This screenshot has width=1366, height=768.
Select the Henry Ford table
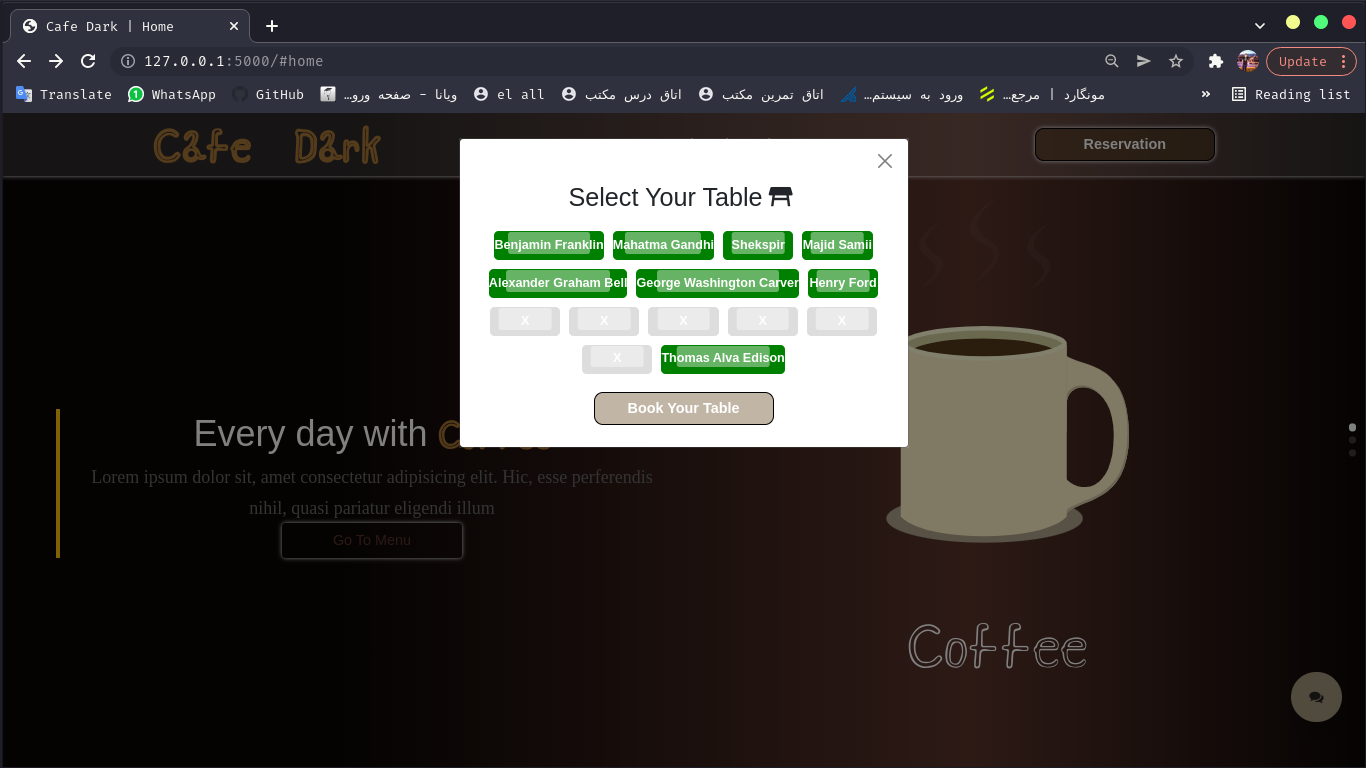[843, 283]
